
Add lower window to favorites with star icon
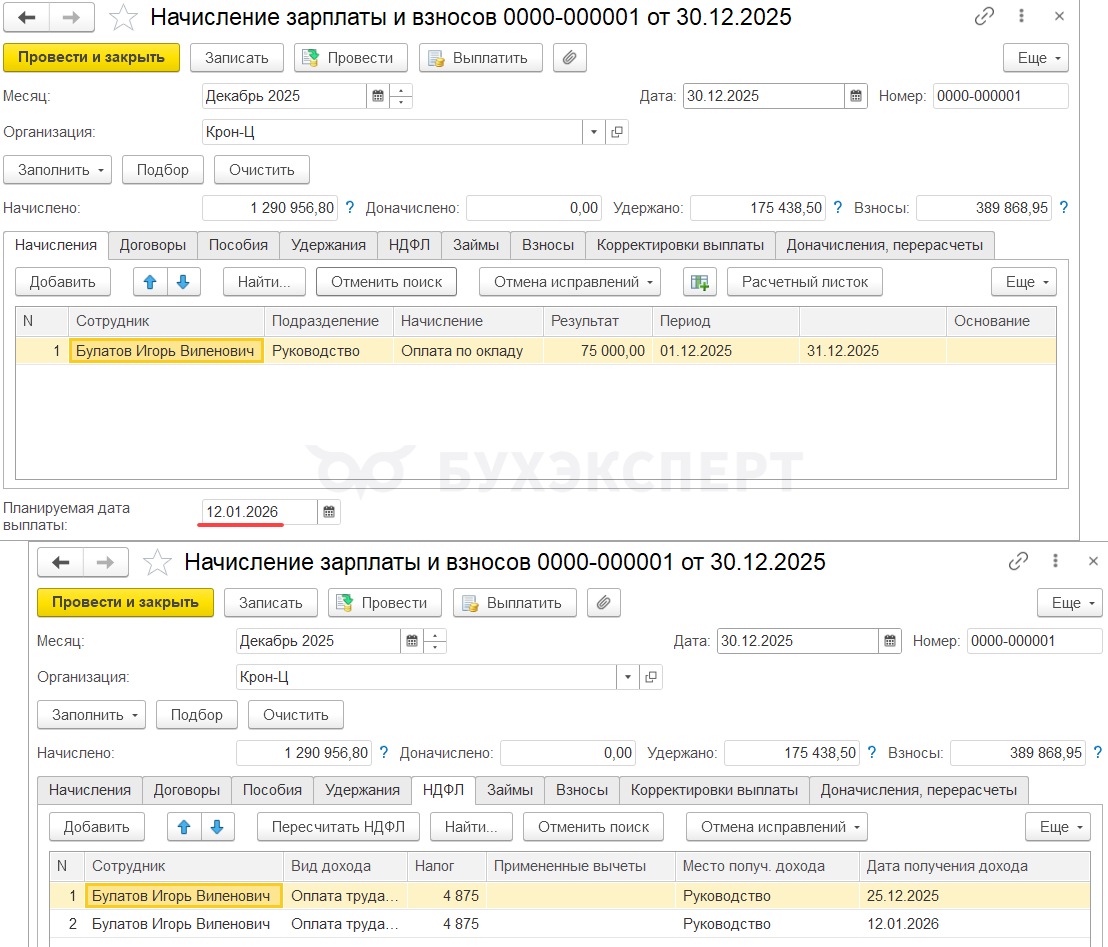pos(157,563)
